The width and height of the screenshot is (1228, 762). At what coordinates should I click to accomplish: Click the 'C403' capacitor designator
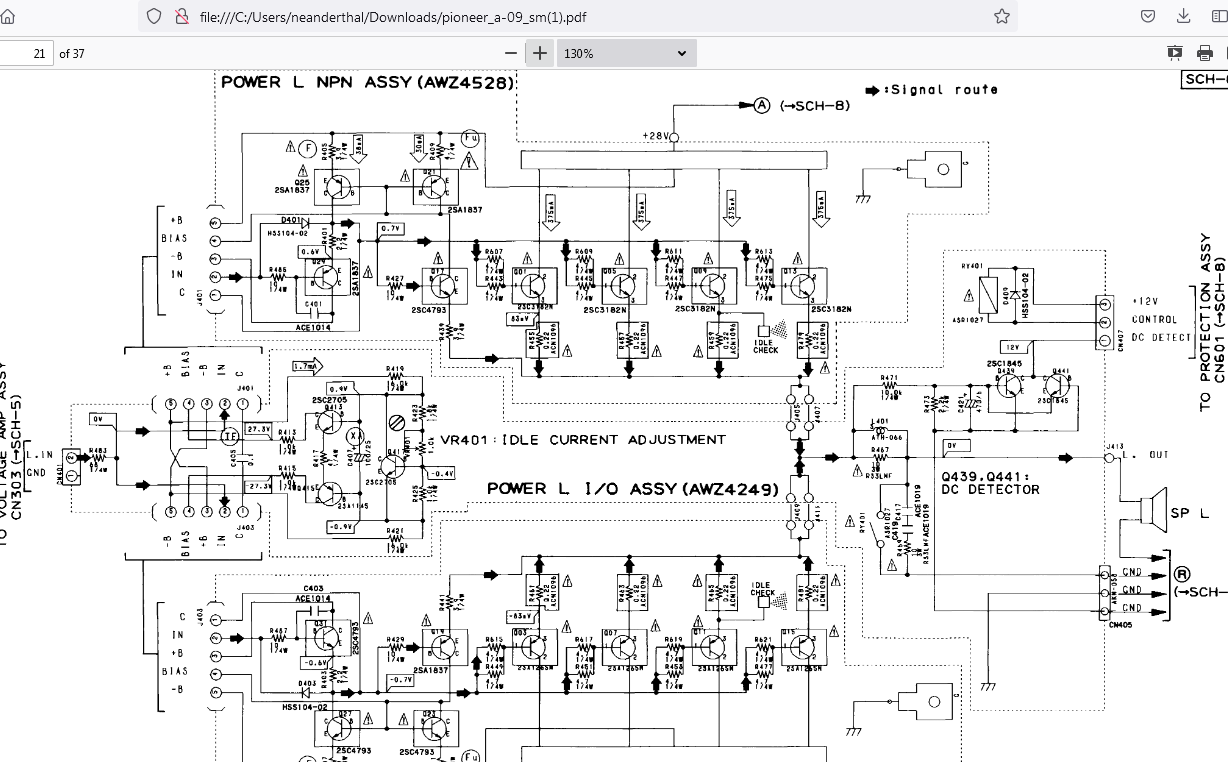click(313, 588)
